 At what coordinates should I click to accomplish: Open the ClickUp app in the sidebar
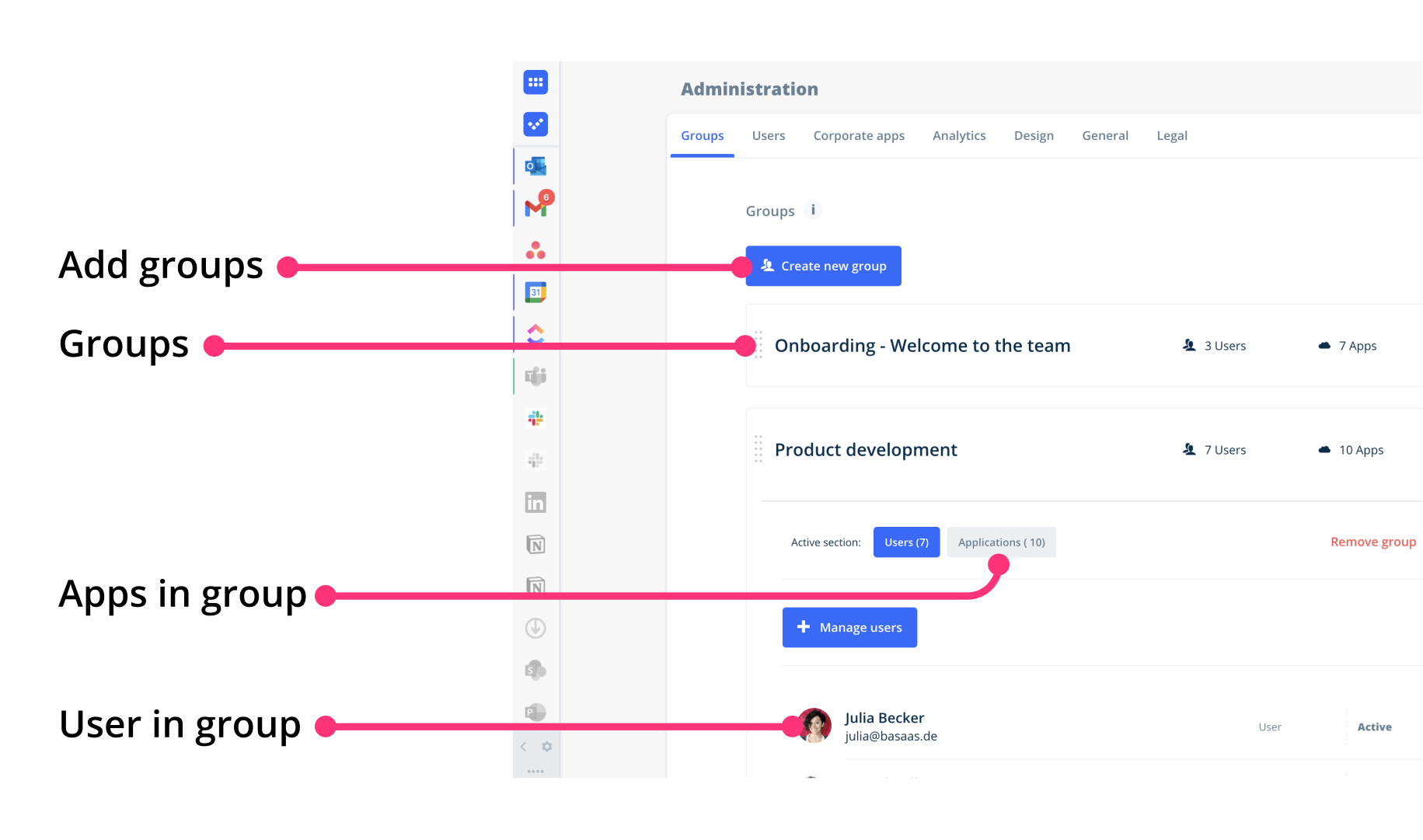point(535,334)
